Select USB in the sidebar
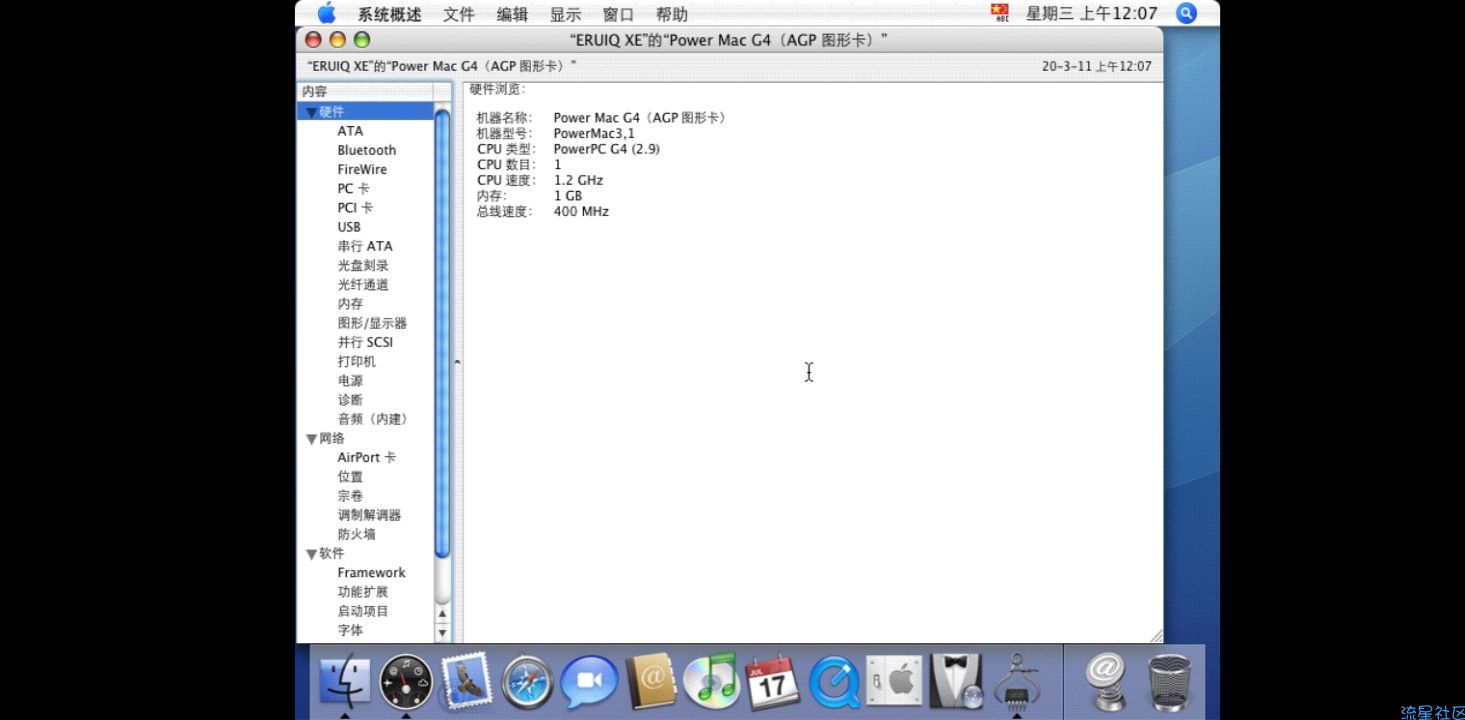The height and width of the screenshot is (720, 1465). coord(349,227)
